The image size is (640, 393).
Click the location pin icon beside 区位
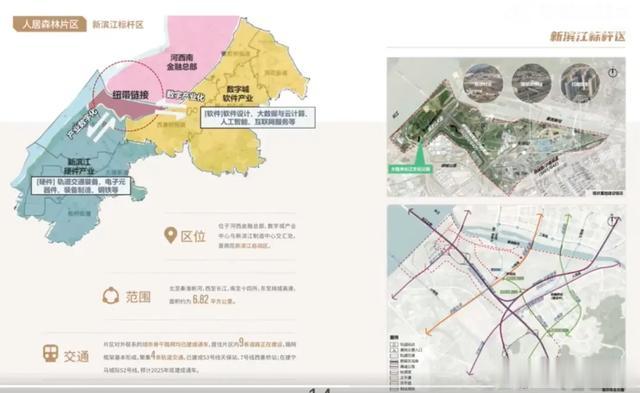(x=170, y=235)
